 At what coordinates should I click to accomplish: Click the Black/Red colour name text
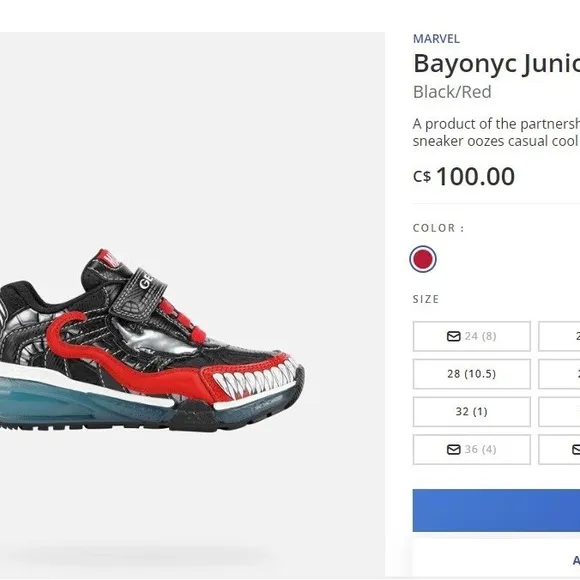pyautogui.click(x=452, y=92)
